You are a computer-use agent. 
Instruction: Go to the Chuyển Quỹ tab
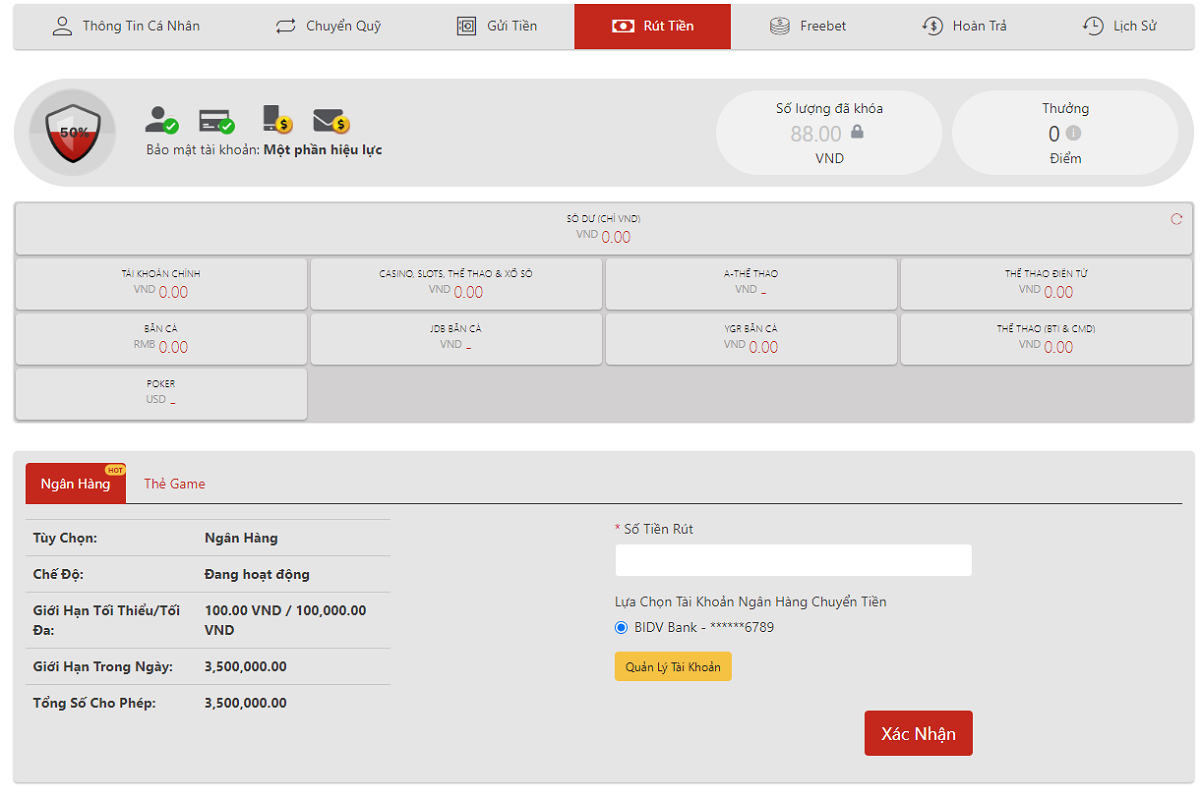click(x=328, y=26)
